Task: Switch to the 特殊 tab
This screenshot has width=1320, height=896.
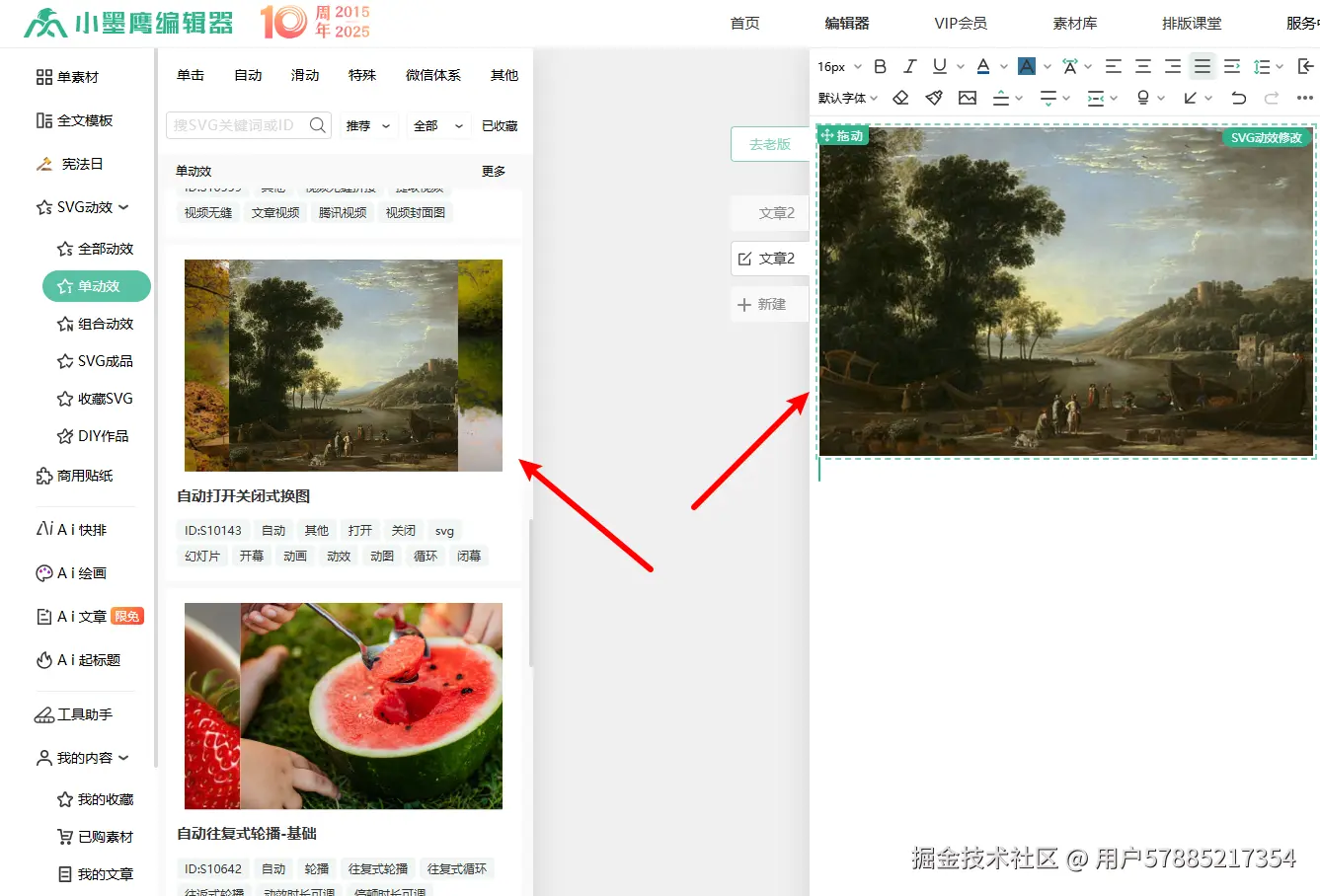Action: 362,75
